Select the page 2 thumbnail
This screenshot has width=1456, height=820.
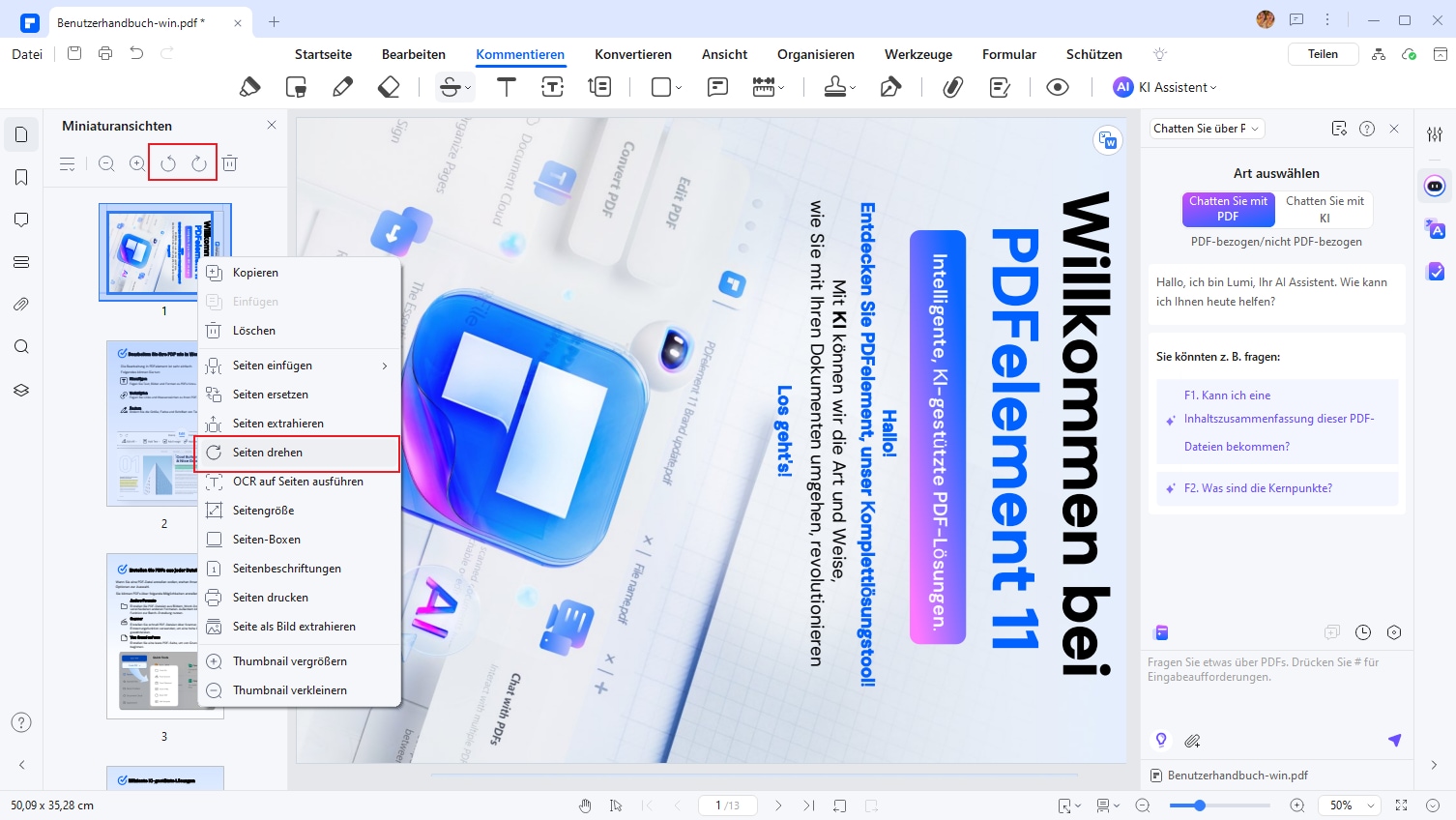tap(164, 423)
